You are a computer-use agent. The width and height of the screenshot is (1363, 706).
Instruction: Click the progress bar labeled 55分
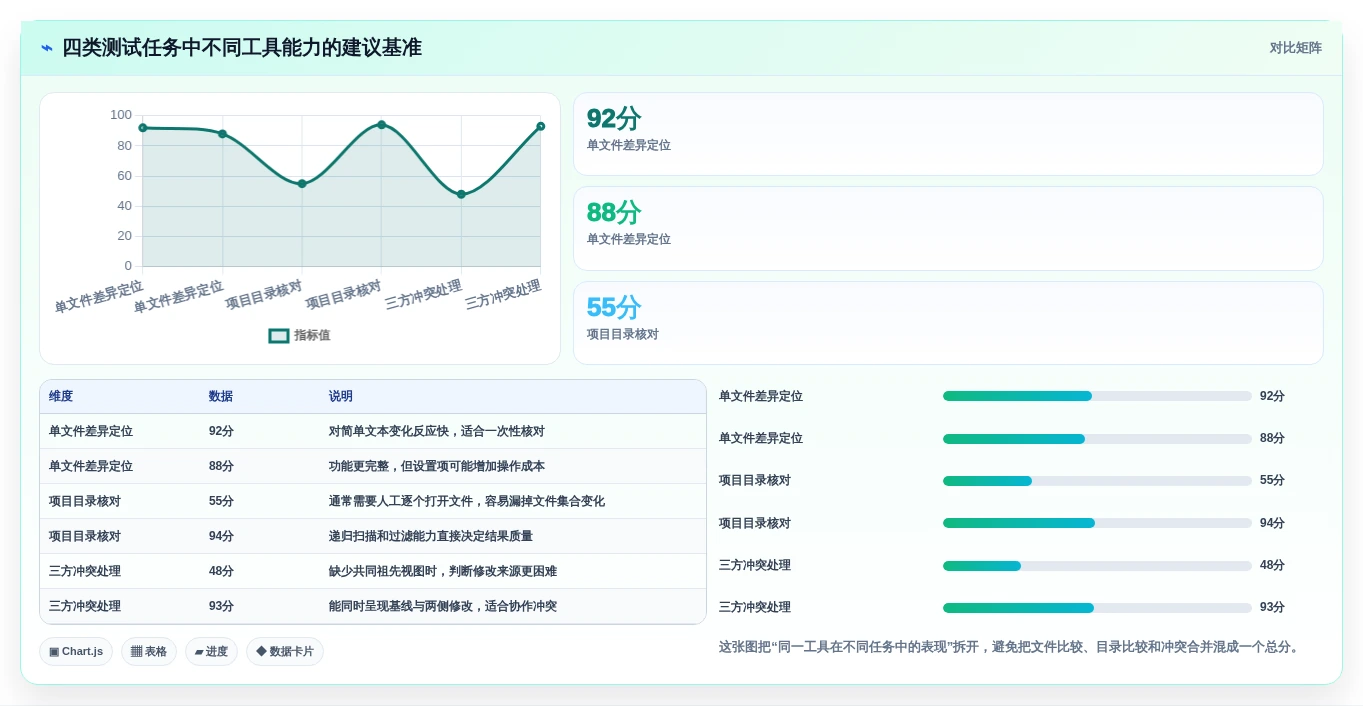tap(1097, 481)
